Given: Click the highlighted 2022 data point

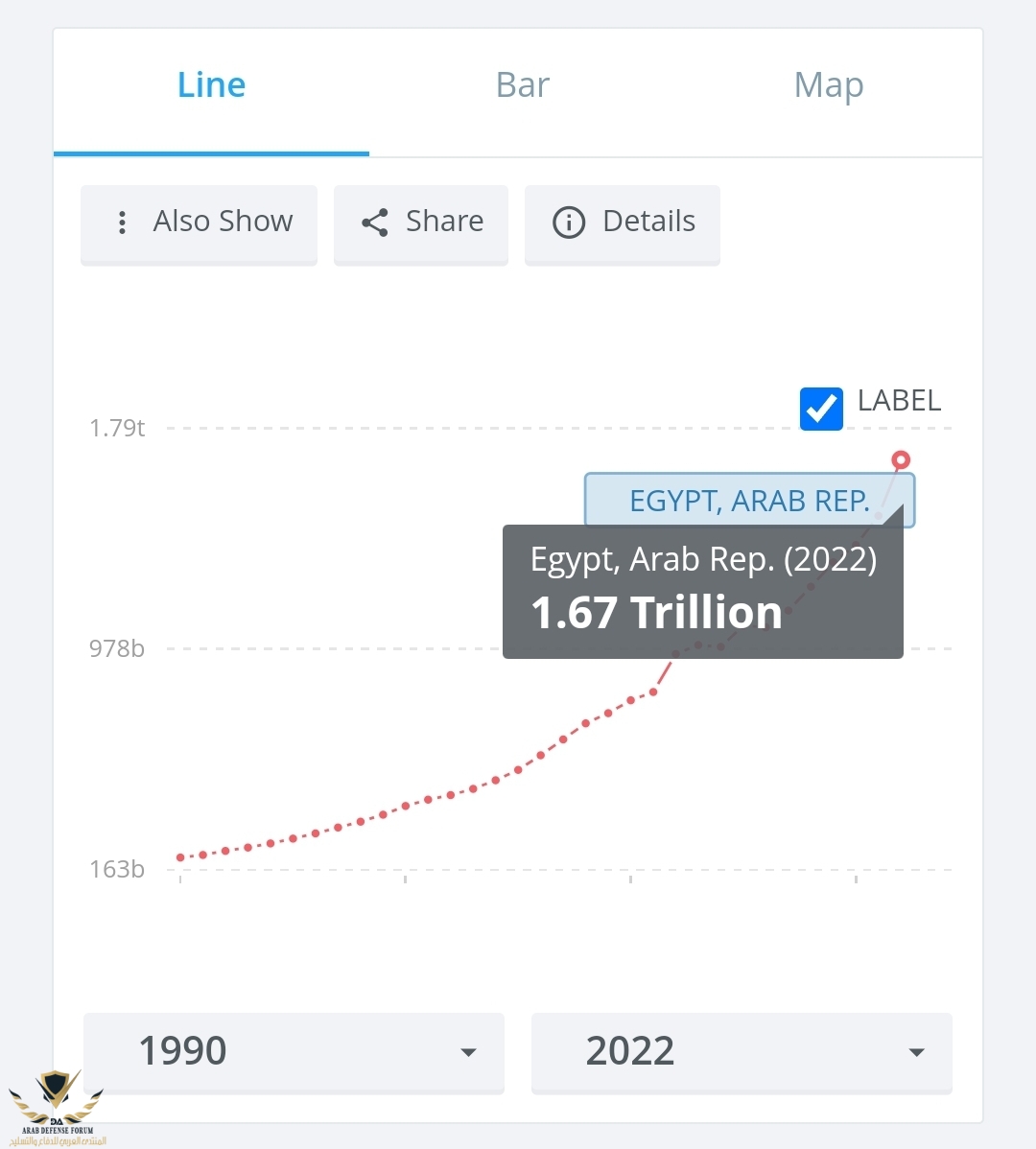Looking at the screenshot, I should coord(900,460).
